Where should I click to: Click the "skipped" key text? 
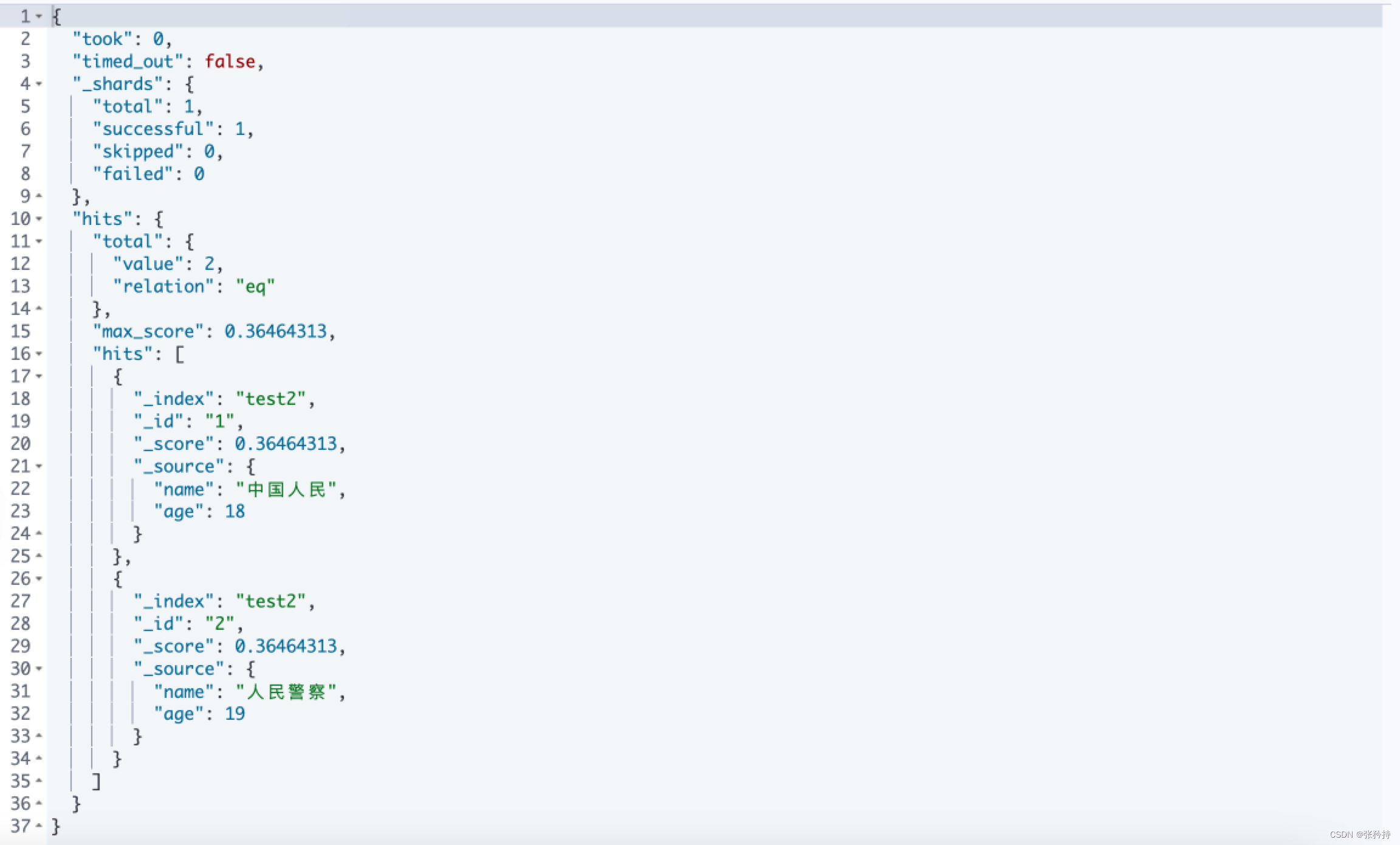(138, 151)
